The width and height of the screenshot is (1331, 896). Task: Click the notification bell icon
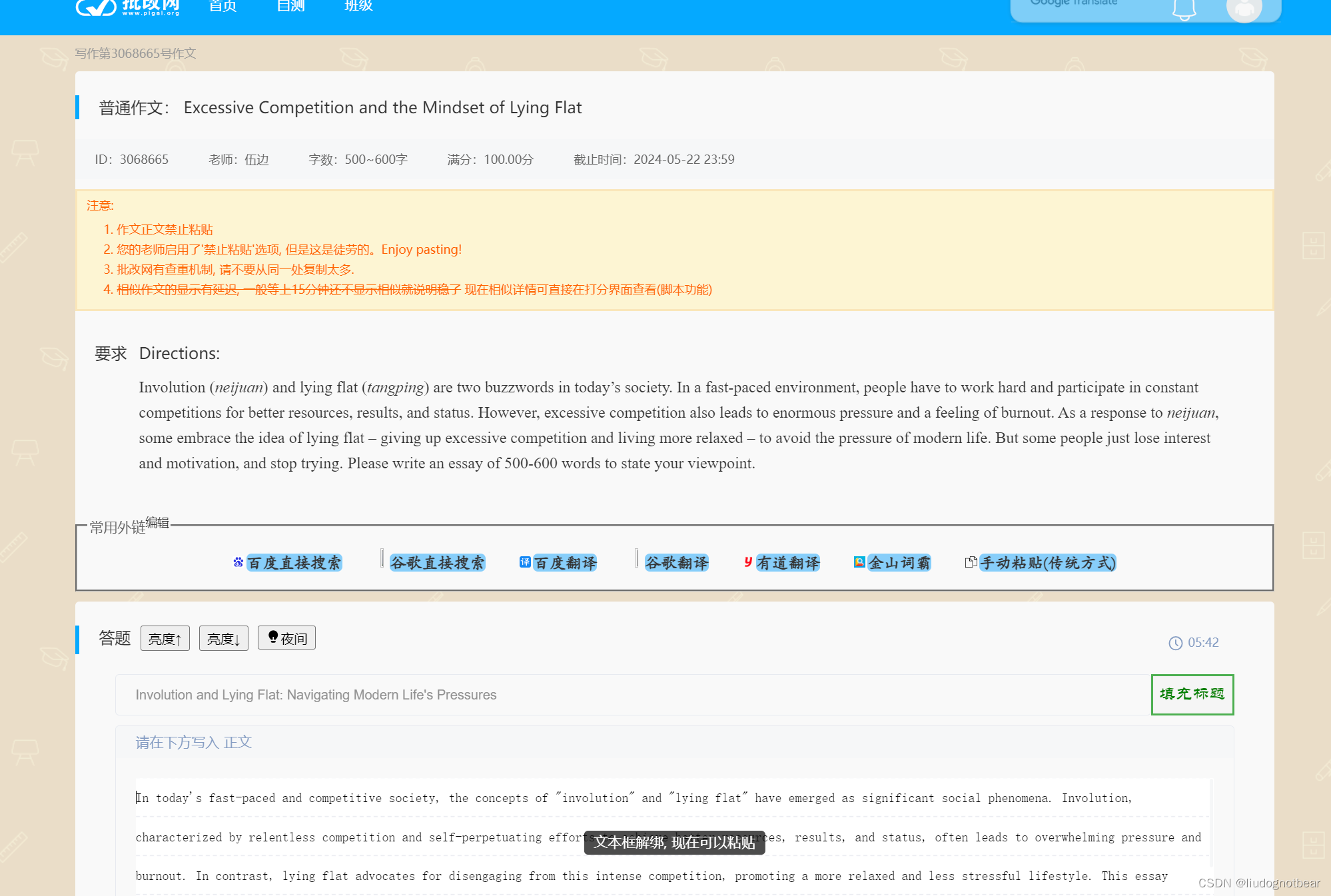(1184, 9)
